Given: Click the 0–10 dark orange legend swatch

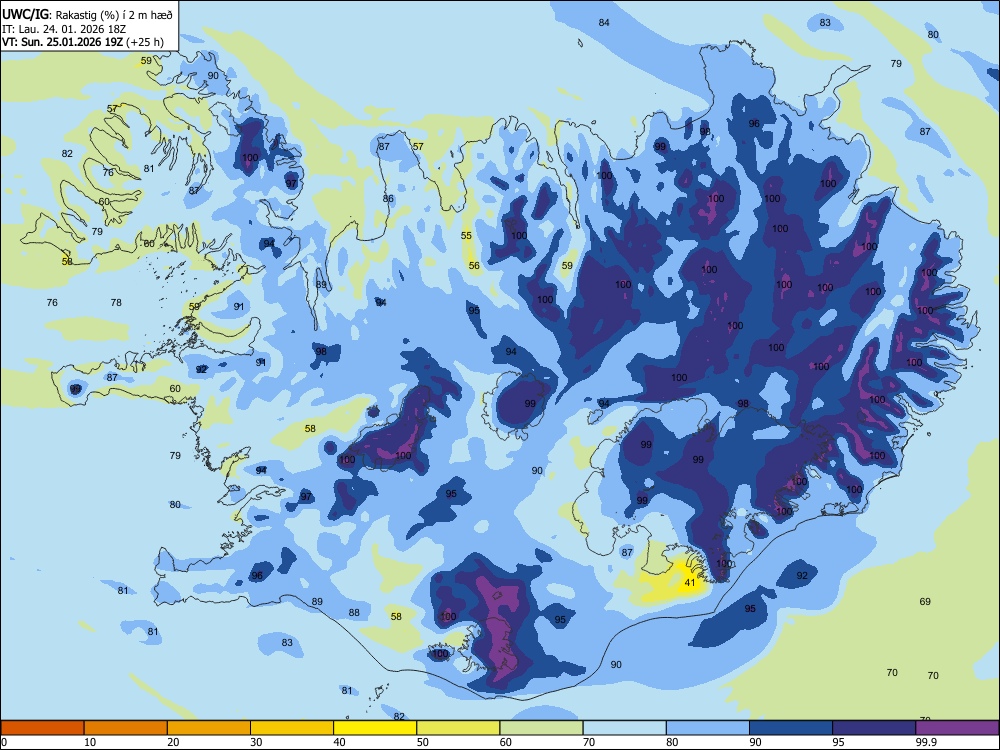Looking at the screenshot, I should (x=42, y=728).
